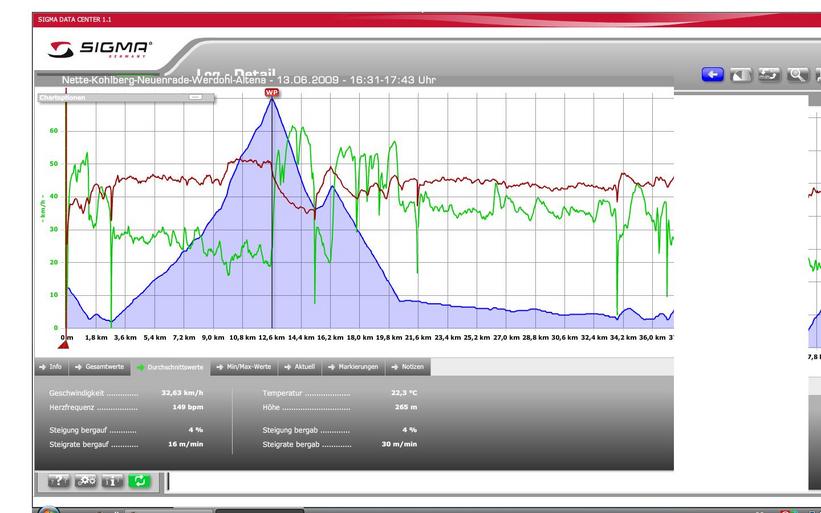Screen dimensions: 821x513
Task: Click the third icon in top toolbar
Action: point(769,74)
